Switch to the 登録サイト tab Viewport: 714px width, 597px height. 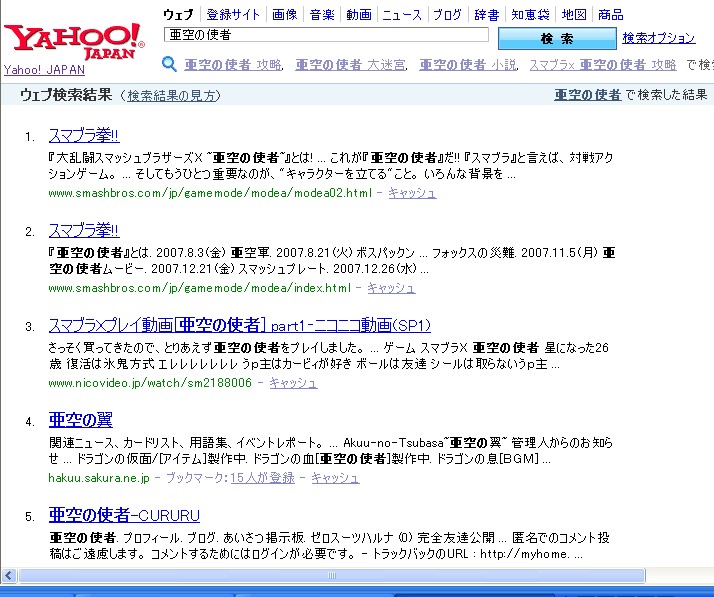tap(233, 15)
